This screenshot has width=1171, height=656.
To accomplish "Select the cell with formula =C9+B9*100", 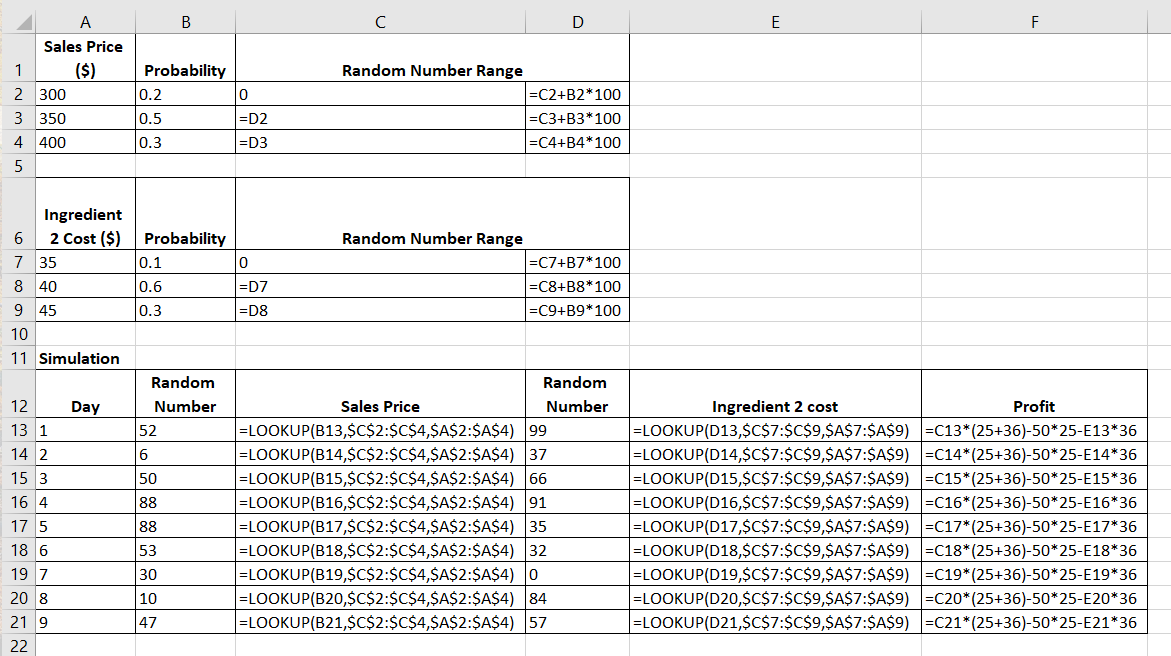I will 577,310.
